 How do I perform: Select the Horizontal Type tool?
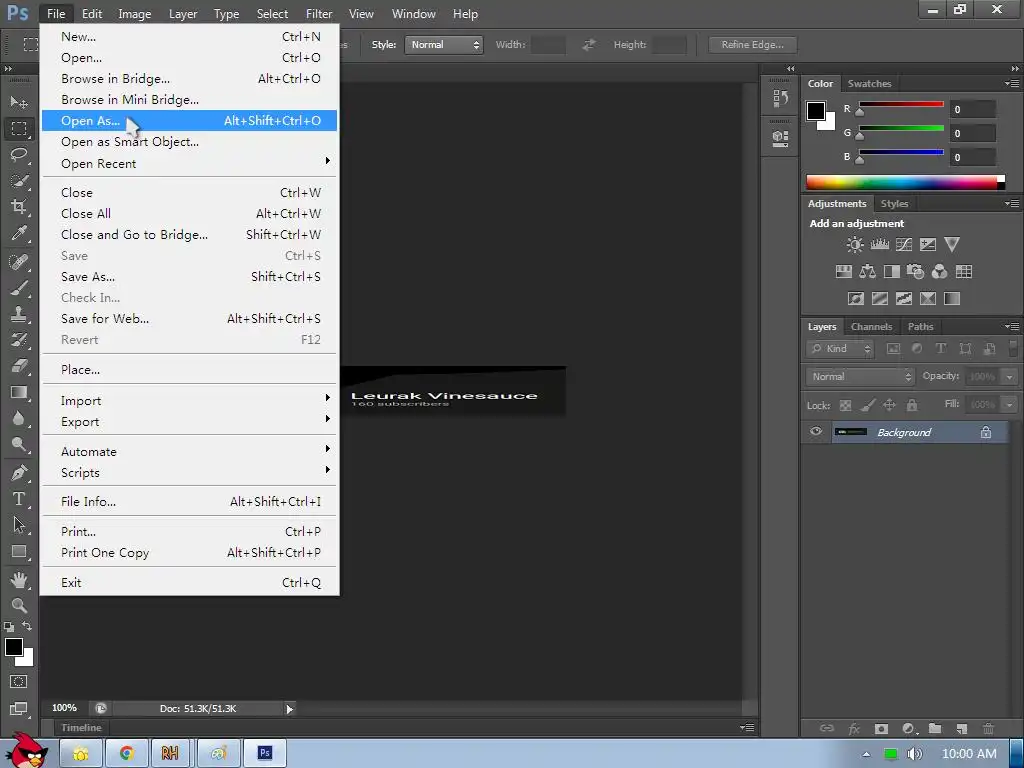(19, 499)
